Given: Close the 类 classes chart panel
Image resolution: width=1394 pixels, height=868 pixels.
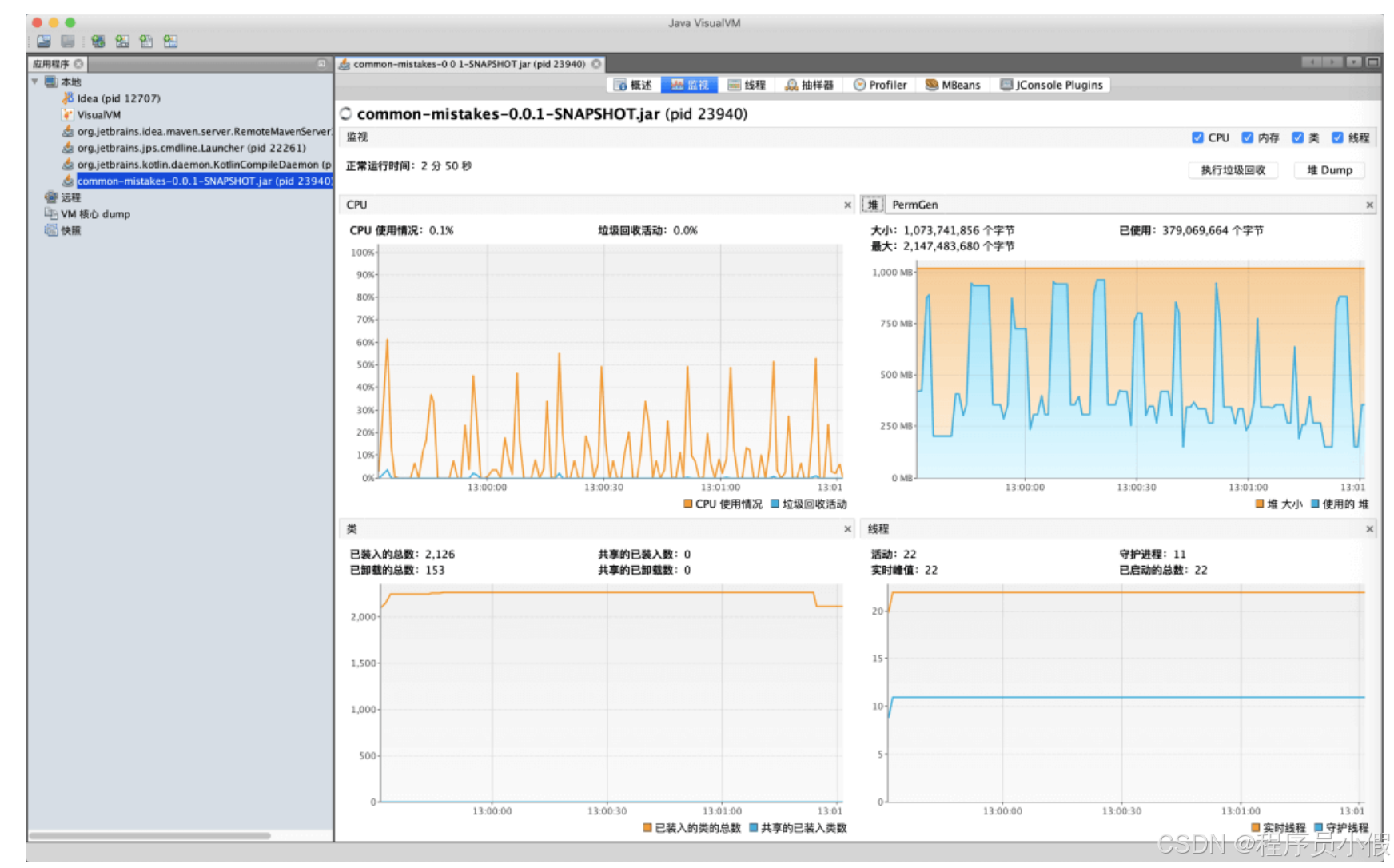Looking at the screenshot, I should coord(848,529).
